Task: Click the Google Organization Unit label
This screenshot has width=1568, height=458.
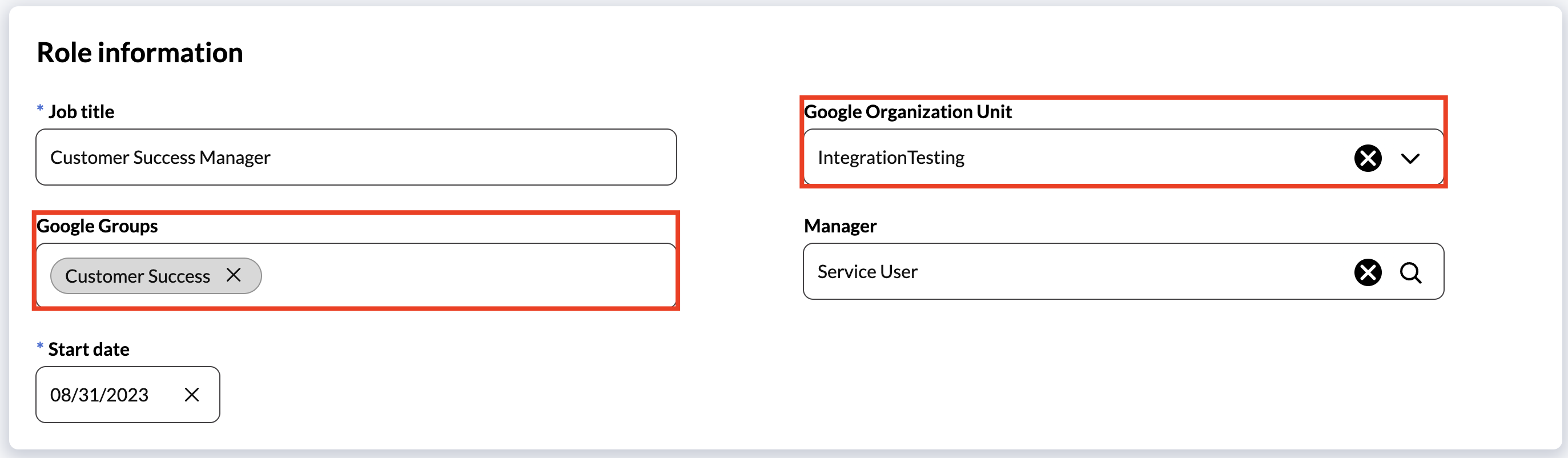Action: (x=907, y=112)
